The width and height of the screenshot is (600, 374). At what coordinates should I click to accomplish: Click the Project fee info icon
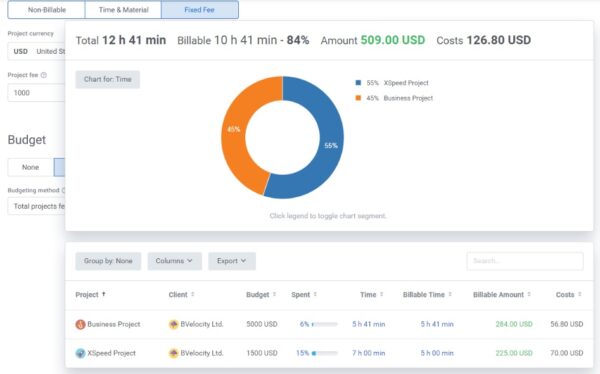[44, 75]
